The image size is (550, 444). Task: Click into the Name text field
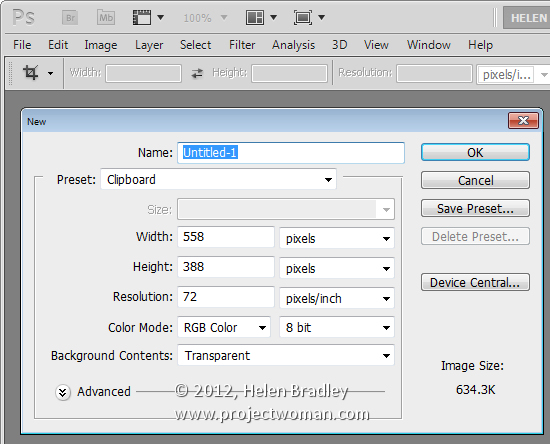291,153
